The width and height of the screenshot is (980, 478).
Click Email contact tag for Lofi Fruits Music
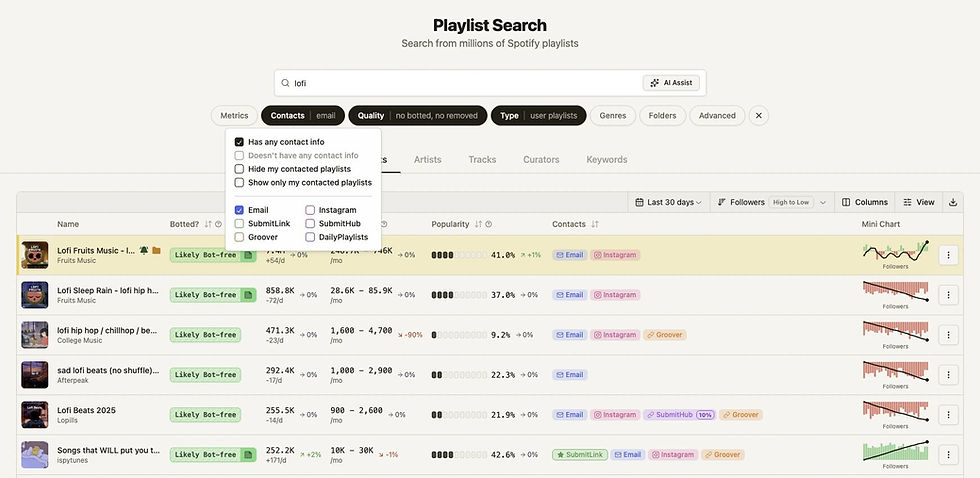pyautogui.click(x=569, y=255)
